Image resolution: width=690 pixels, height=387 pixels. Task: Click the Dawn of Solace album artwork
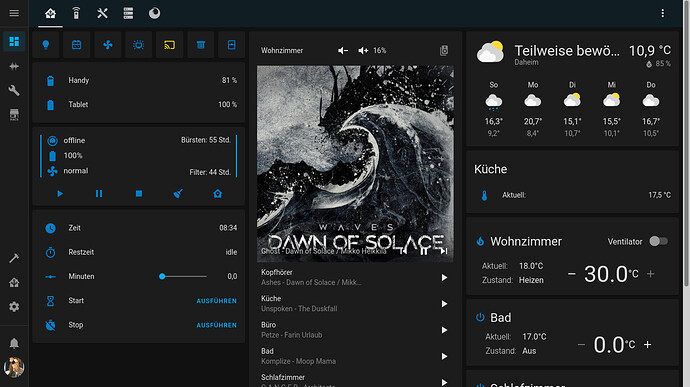coord(355,164)
